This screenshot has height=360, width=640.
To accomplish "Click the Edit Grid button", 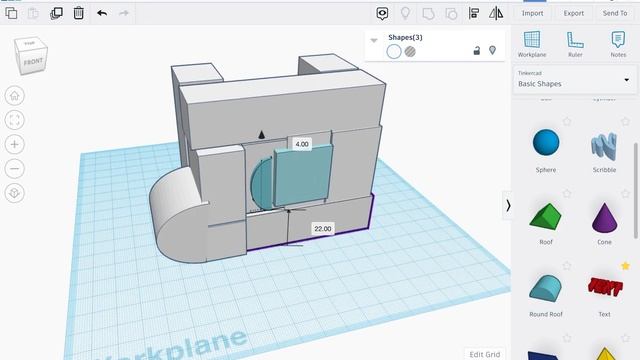I will 484,354.
